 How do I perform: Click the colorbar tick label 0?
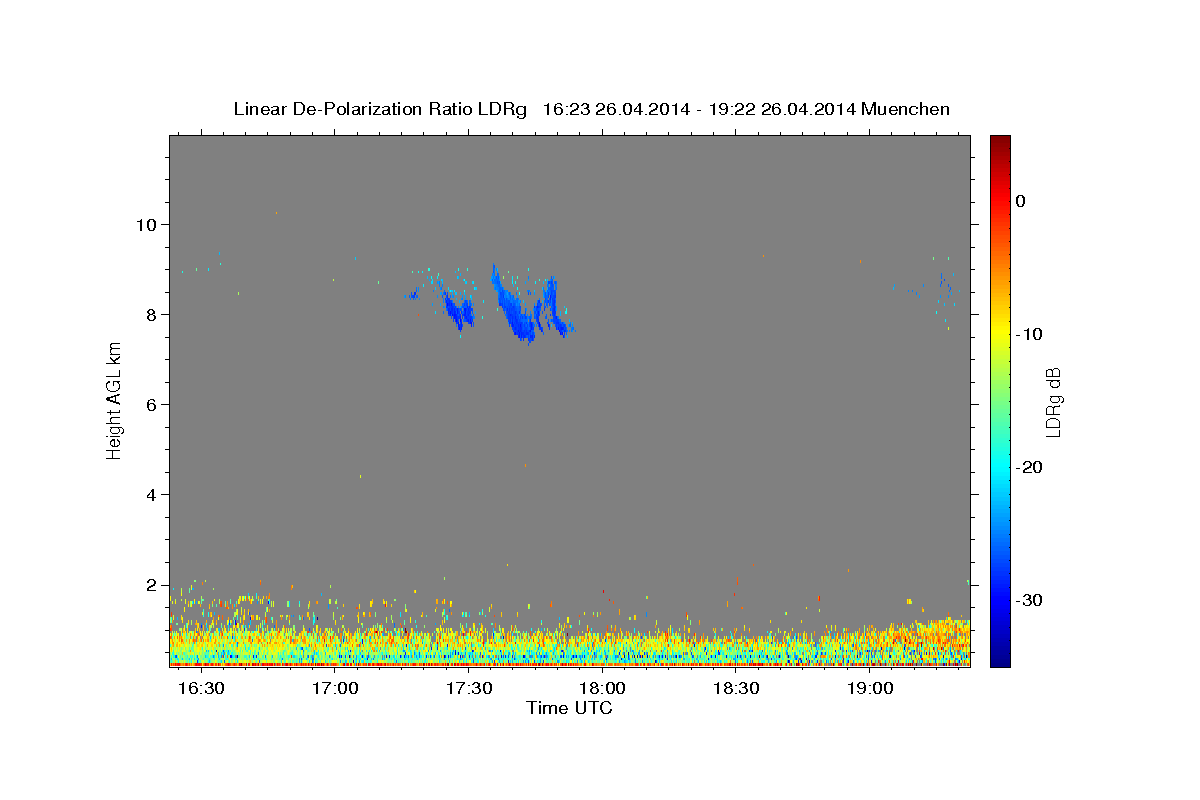coord(1020,201)
